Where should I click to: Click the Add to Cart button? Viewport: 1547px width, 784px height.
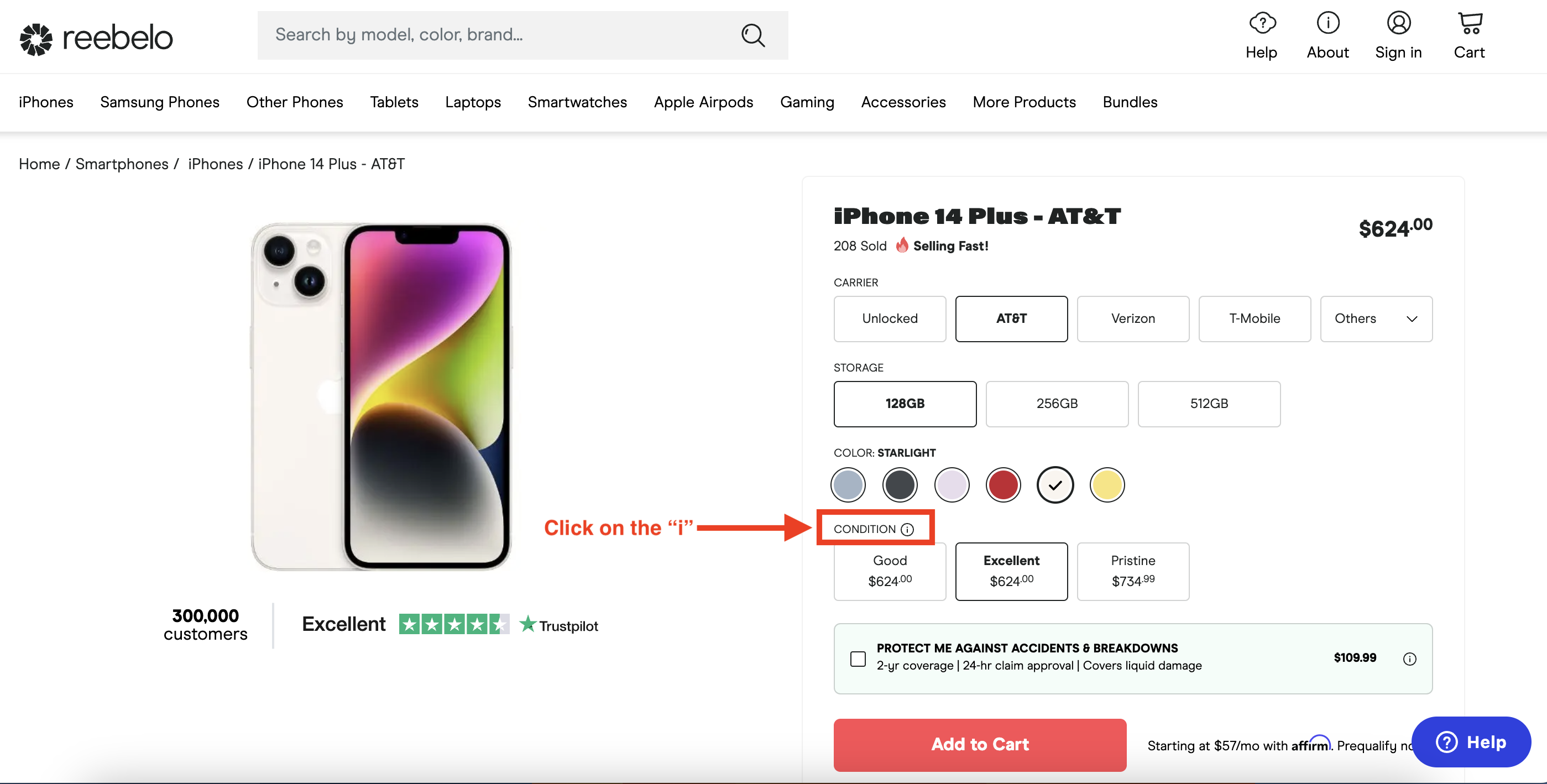pos(980,744)
